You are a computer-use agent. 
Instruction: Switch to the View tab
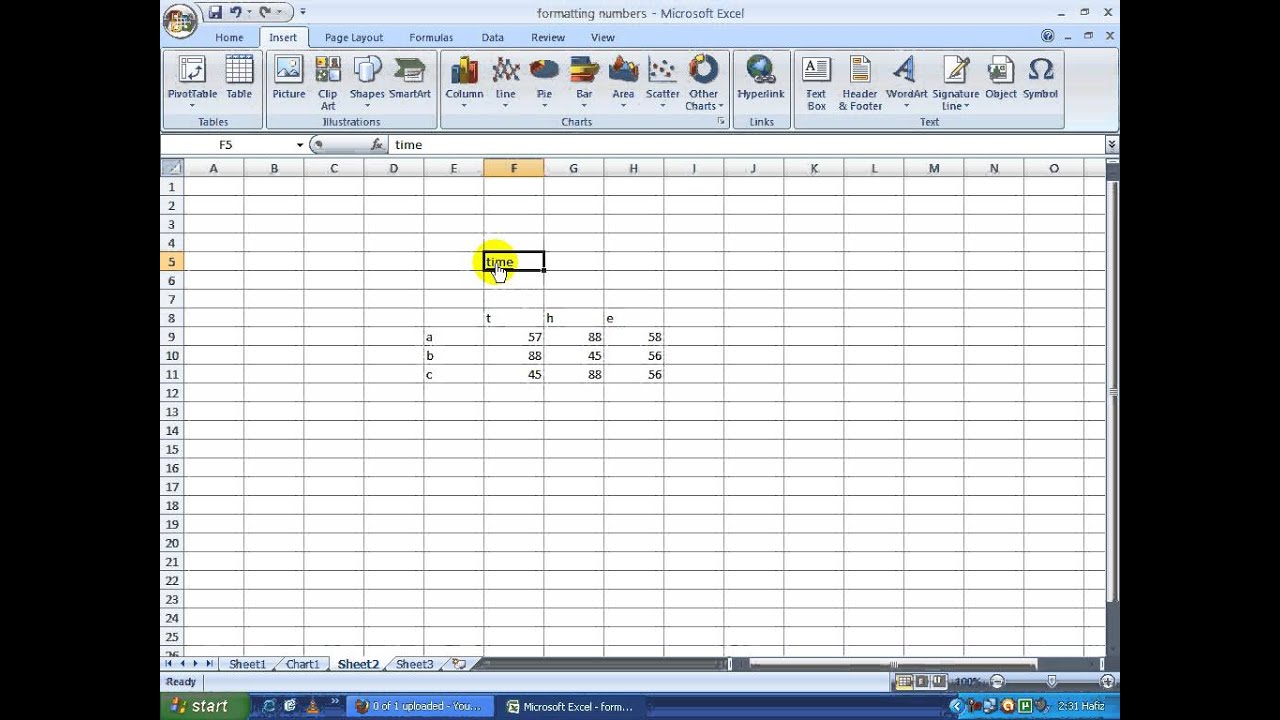coord(603,37)
